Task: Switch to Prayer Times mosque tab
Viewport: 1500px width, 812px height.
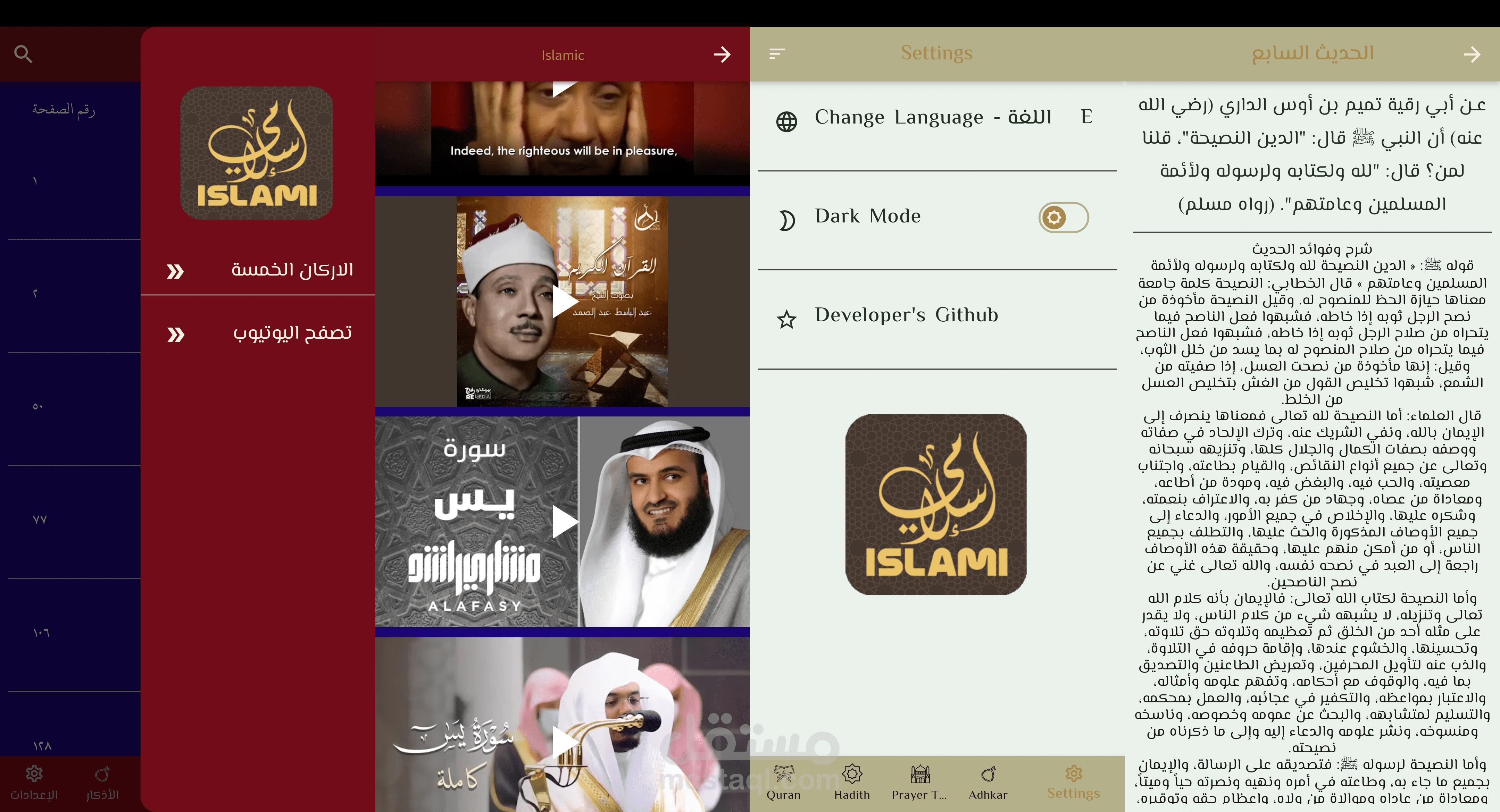Action: tap(919, 775)
